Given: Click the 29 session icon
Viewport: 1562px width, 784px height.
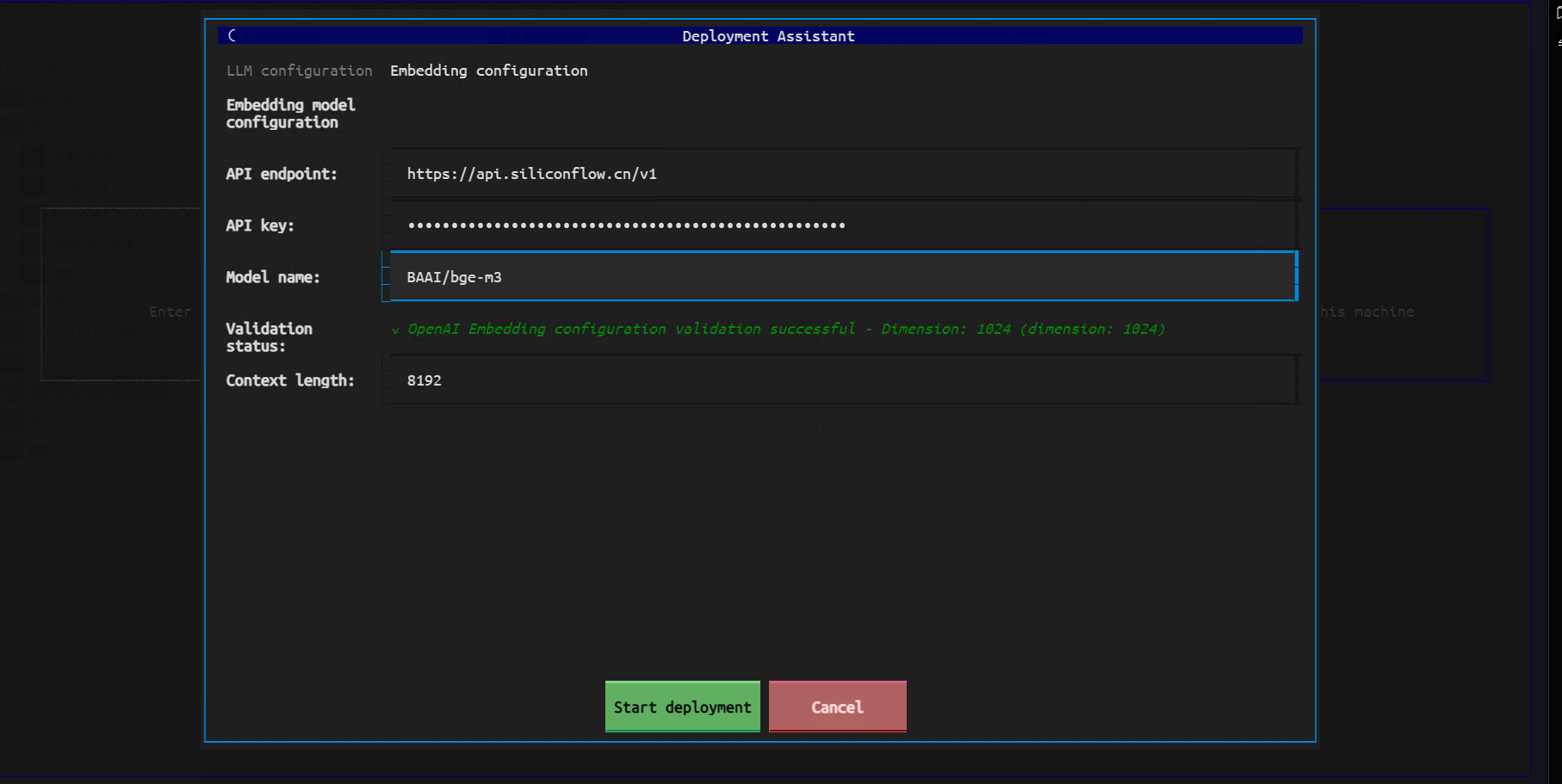Looking at the screenshot, I should [10, 420].
